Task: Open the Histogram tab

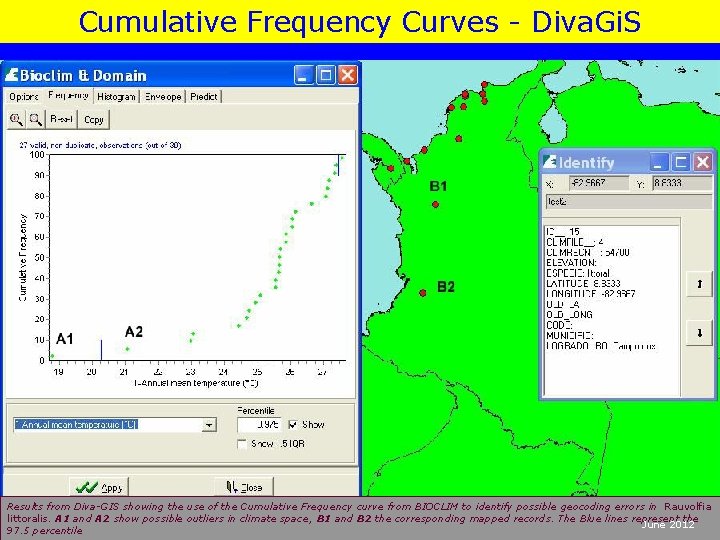Action: click(116, 97)
